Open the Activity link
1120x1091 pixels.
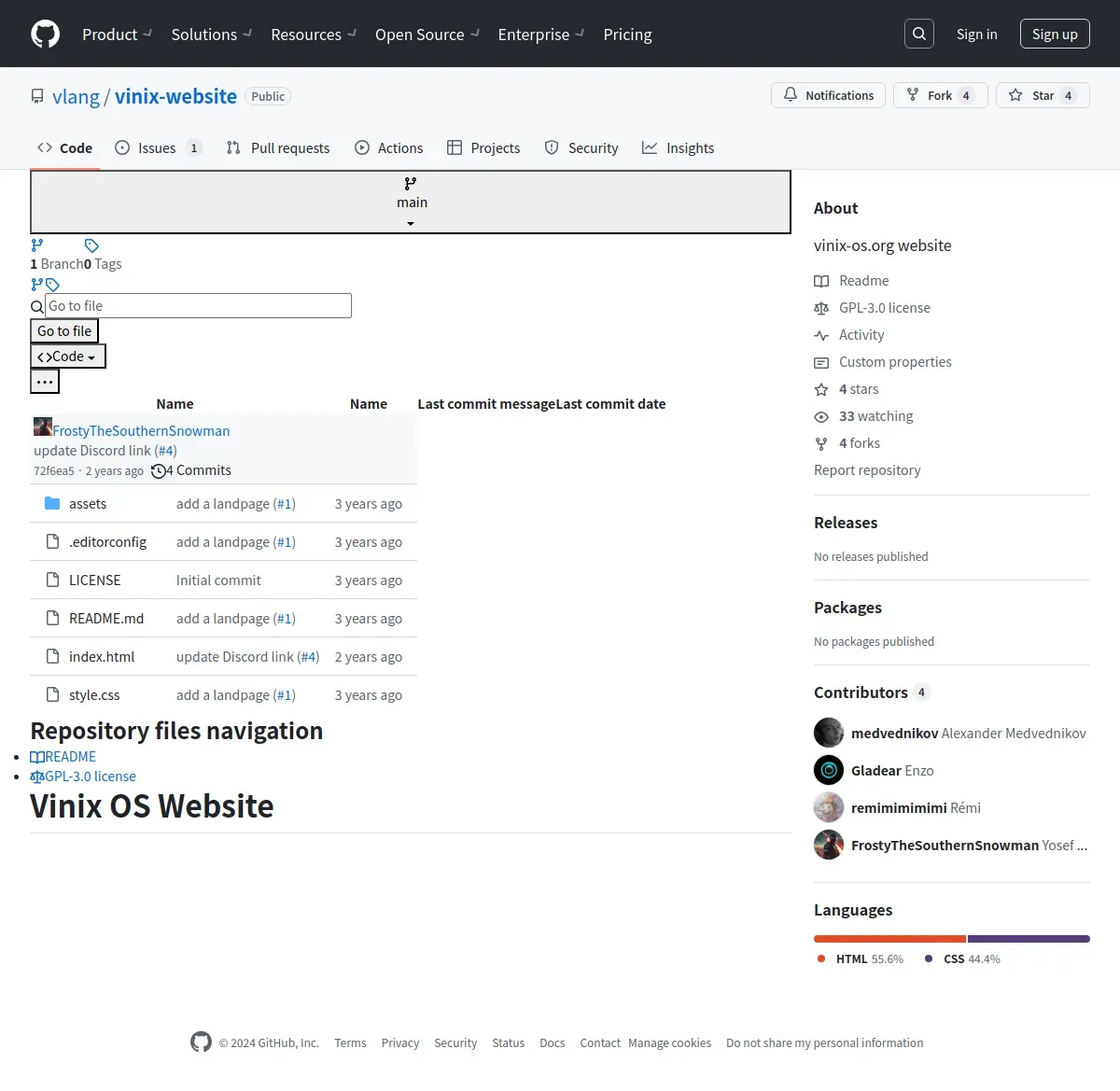coord(849,335)
